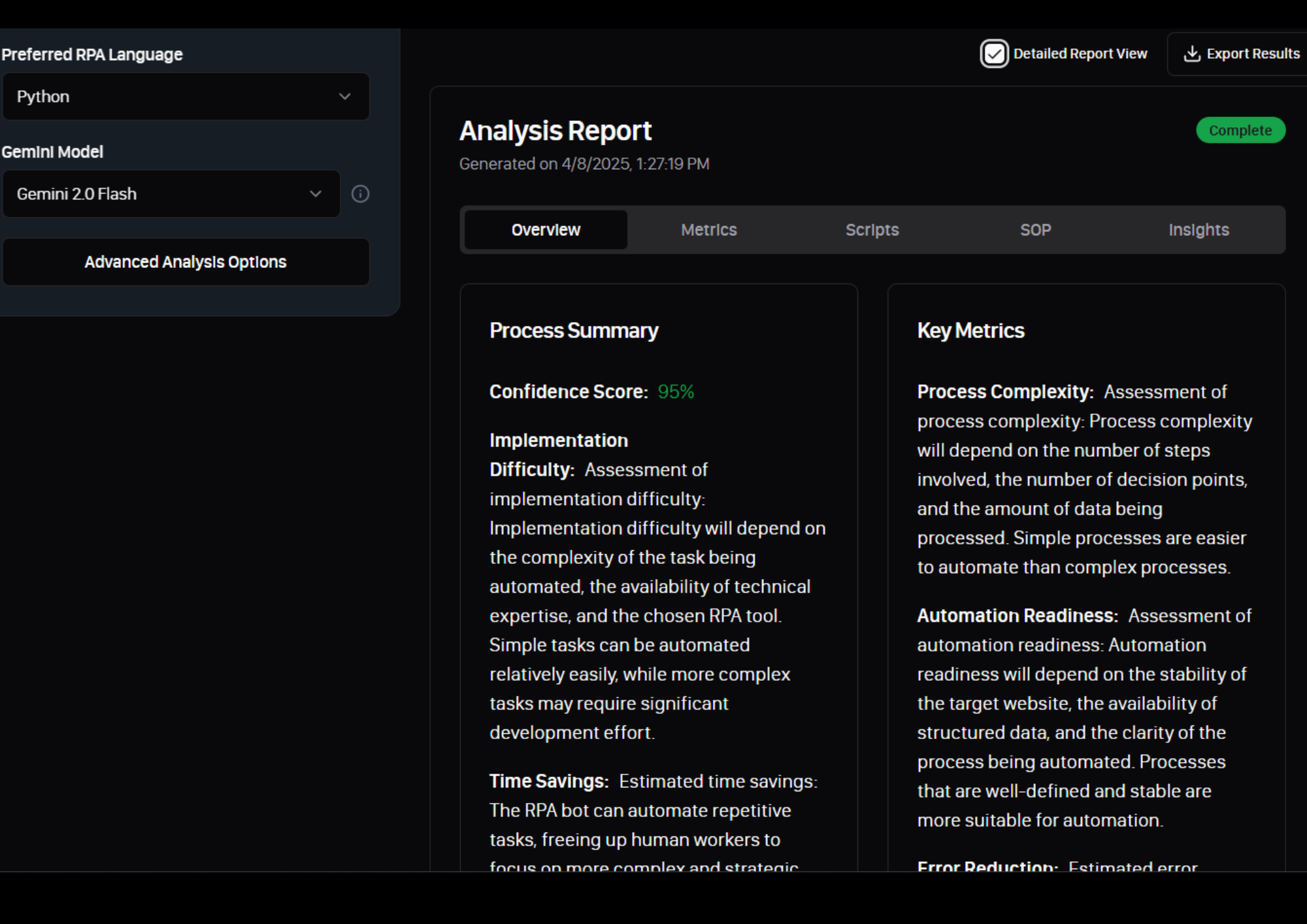The width and height of the screenshot is (1307, 924).
Task: Click the Key Metrics card title
Action: (x=970, y=331)
